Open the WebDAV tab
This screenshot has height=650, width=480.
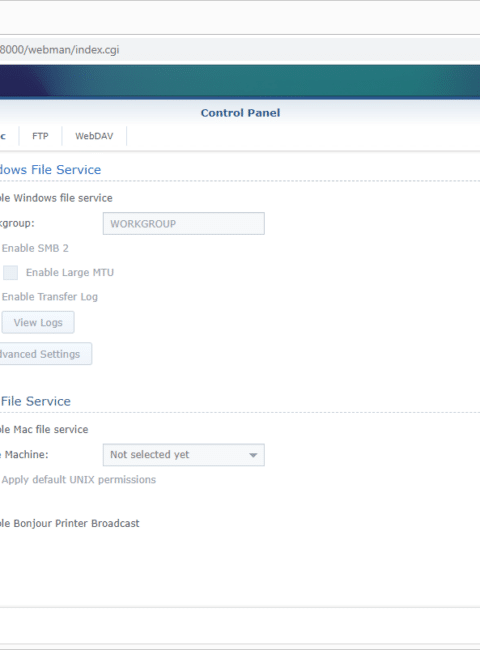point(94,136)
